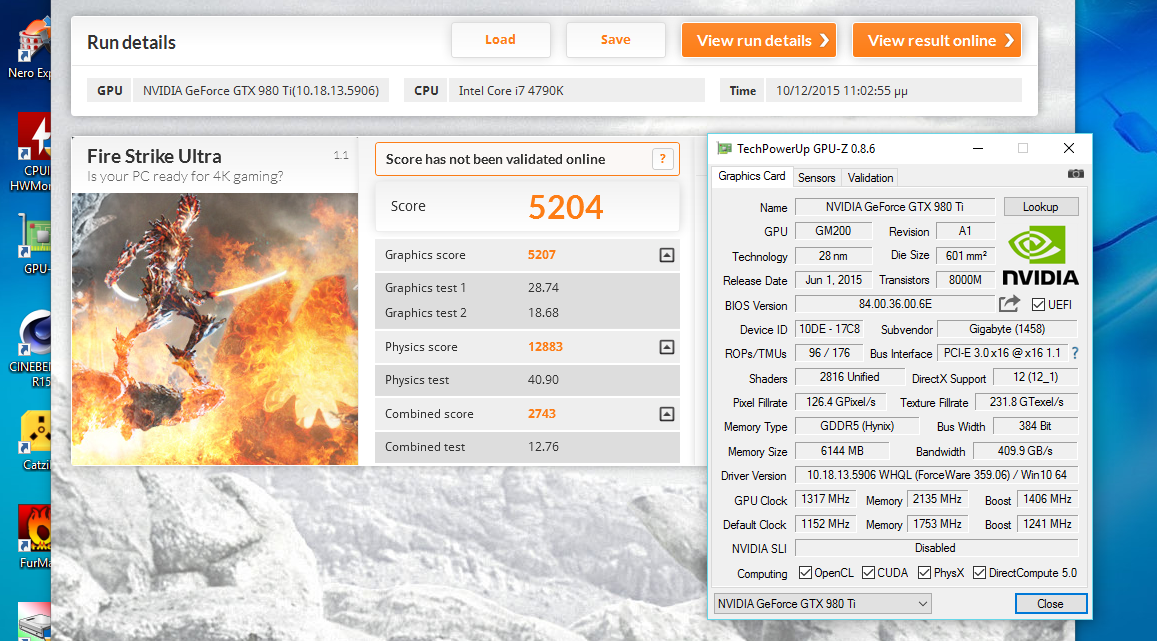This screenshot has height=641, width=1157.
Task: Click the Default Clock value 1152 MHz
Action: coord(825,524)
